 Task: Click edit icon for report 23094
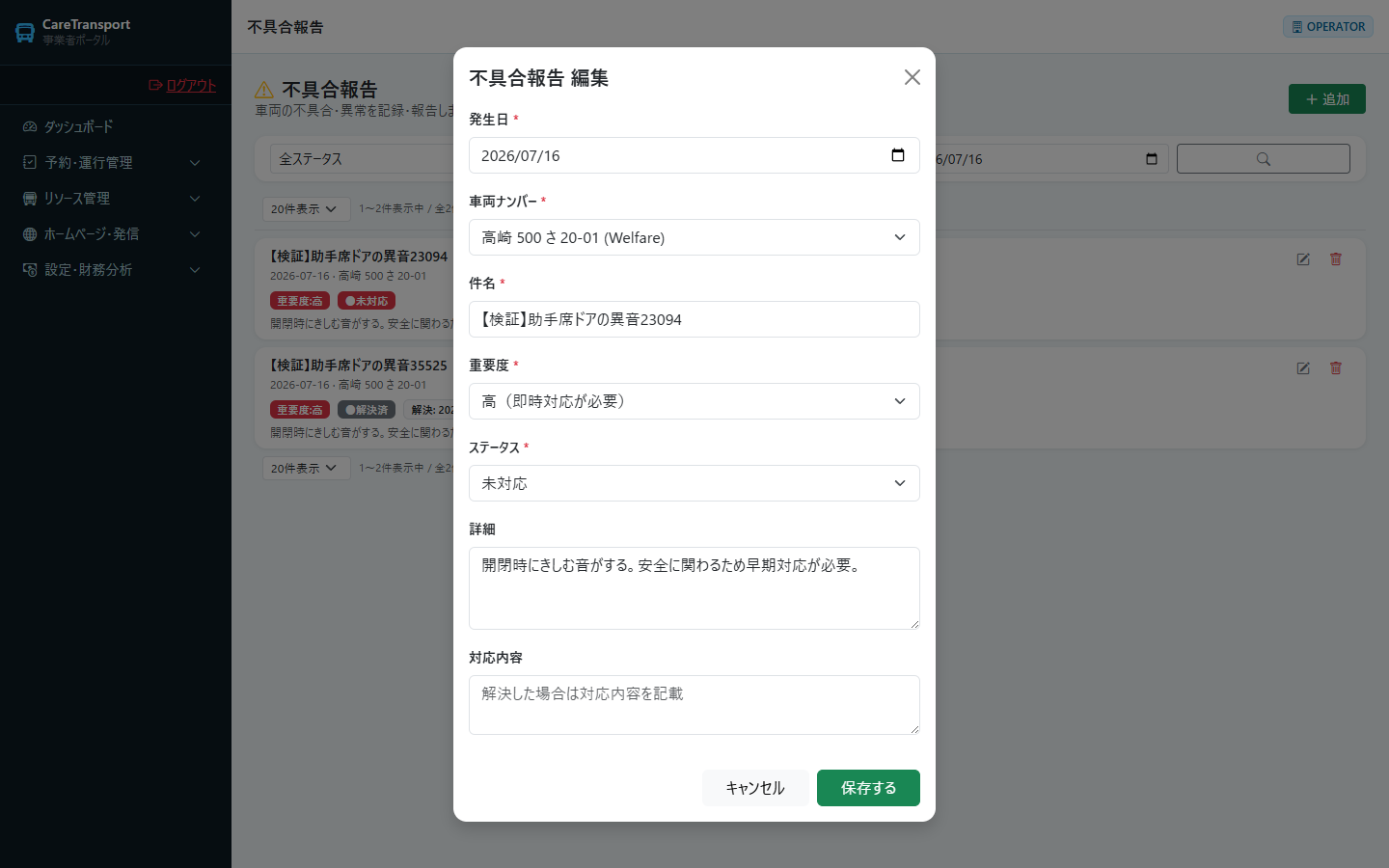1303,259
